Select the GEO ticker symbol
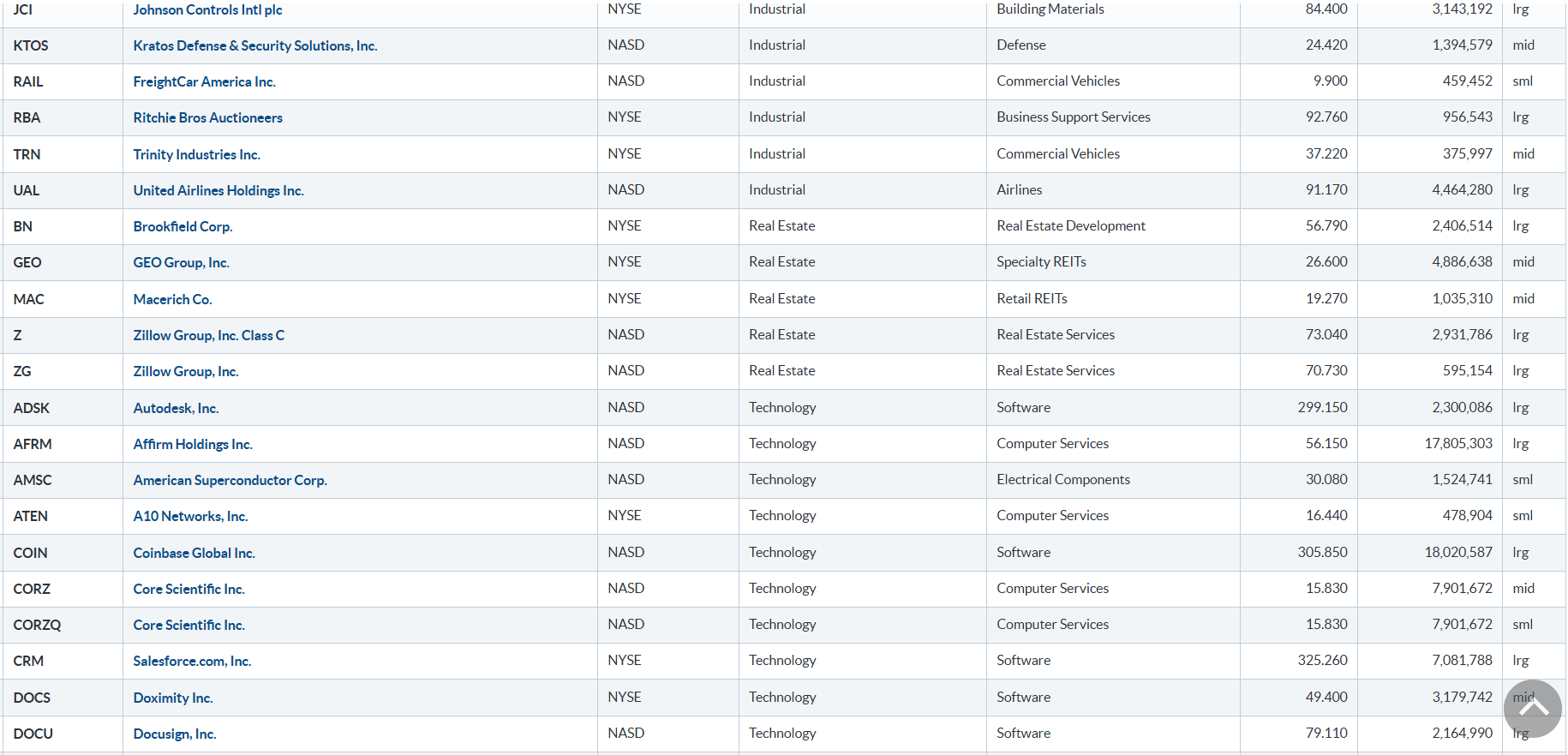This screenshot has width=1568, height=755. tap(27, 262)
